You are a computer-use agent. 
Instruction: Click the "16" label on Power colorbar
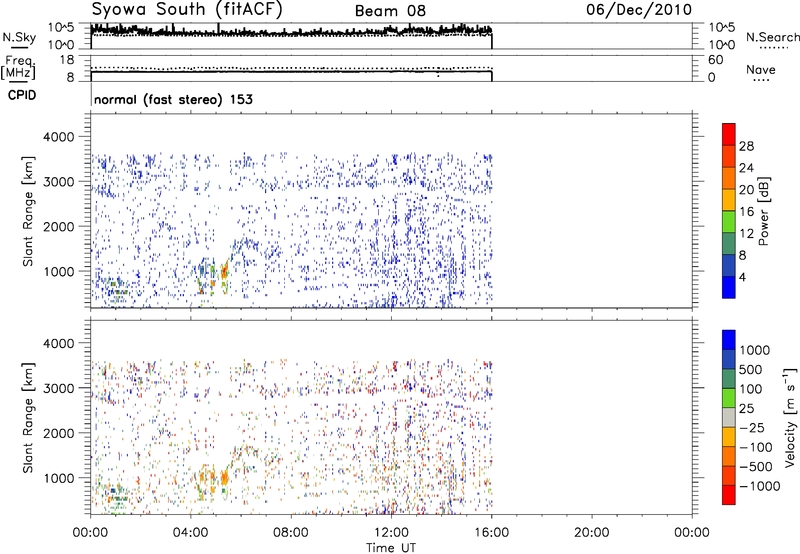[x=746, y=212]
